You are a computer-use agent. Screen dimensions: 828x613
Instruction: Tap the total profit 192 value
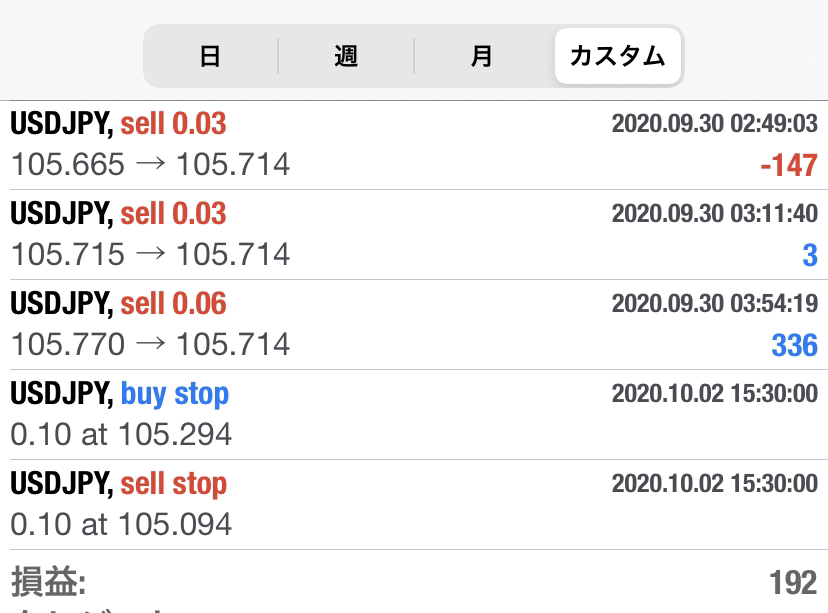click(x=793, y=582)
